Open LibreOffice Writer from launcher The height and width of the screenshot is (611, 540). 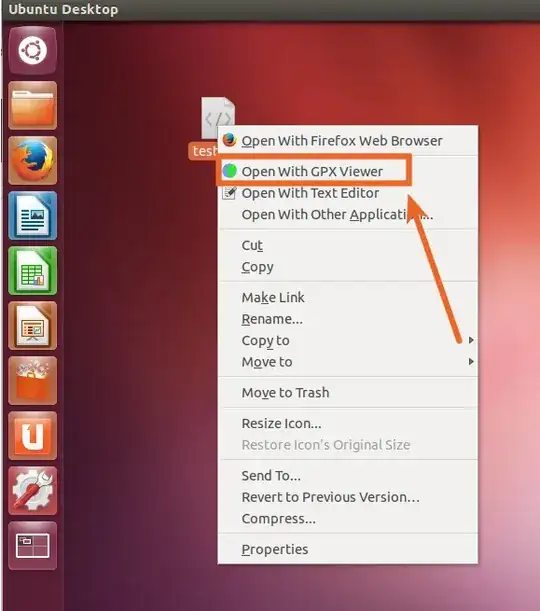coord(33,215)
